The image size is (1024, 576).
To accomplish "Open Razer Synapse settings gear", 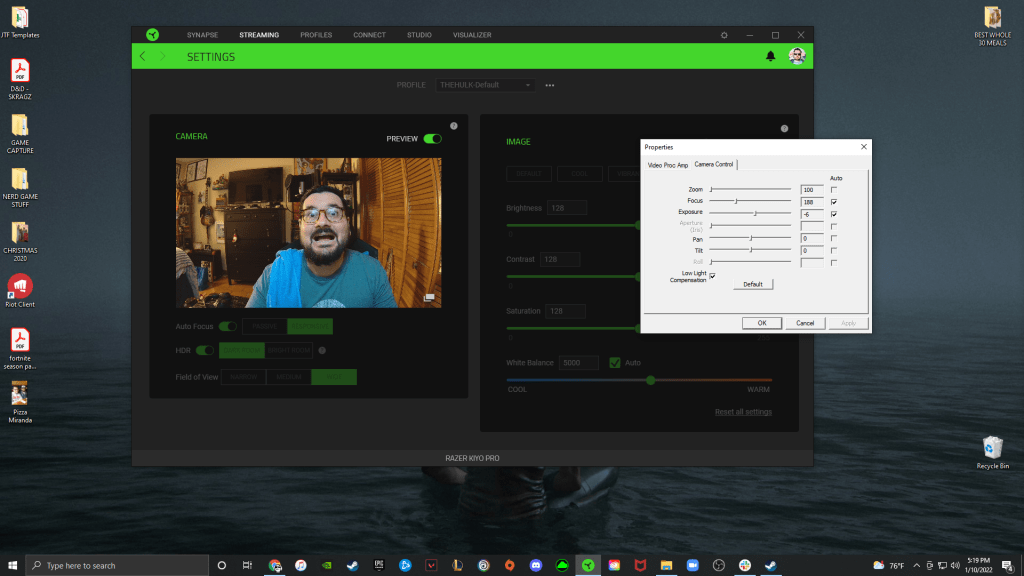I will [724, 35].
